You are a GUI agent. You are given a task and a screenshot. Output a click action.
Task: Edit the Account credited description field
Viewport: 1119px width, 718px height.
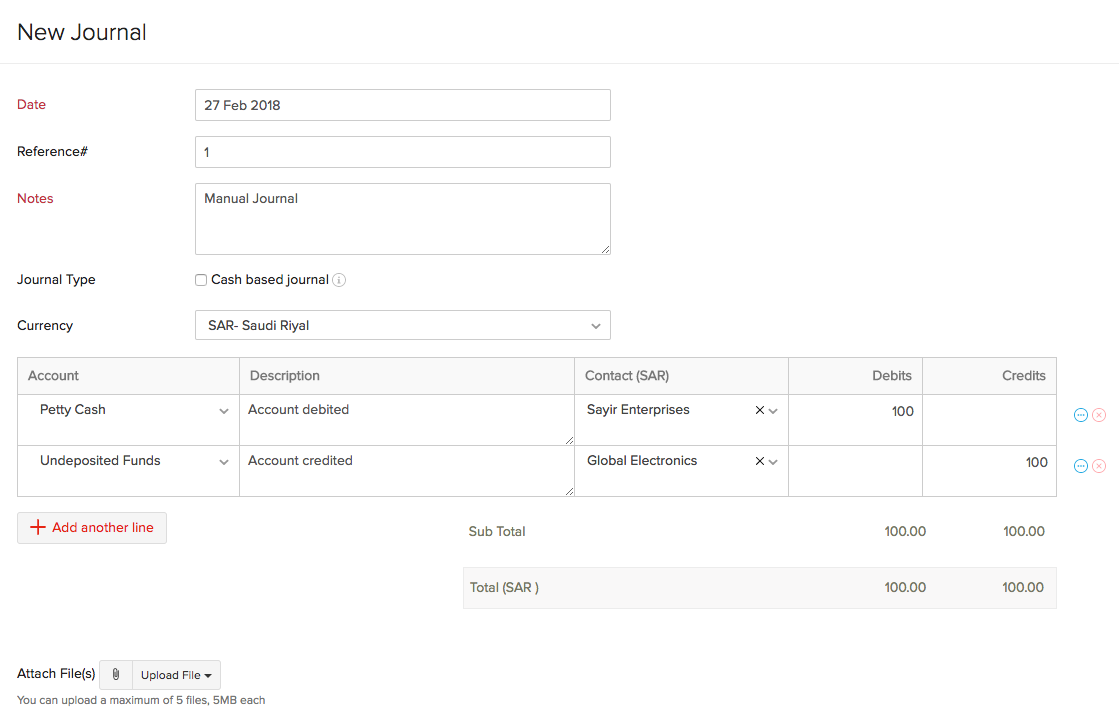coord(405,470)
